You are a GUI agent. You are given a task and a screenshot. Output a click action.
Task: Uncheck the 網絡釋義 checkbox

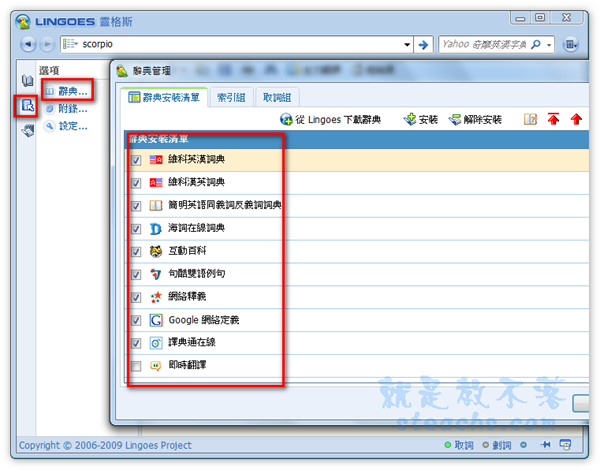tap(136, 297)
